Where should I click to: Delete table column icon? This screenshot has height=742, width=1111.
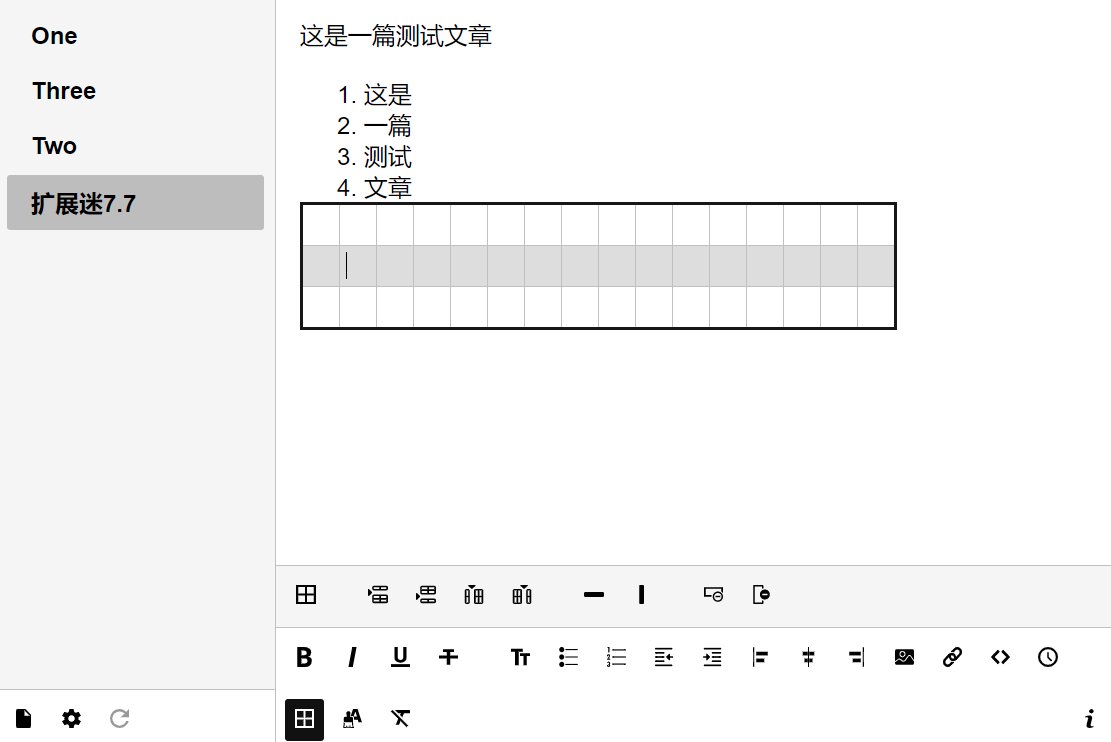pos(762,595)
